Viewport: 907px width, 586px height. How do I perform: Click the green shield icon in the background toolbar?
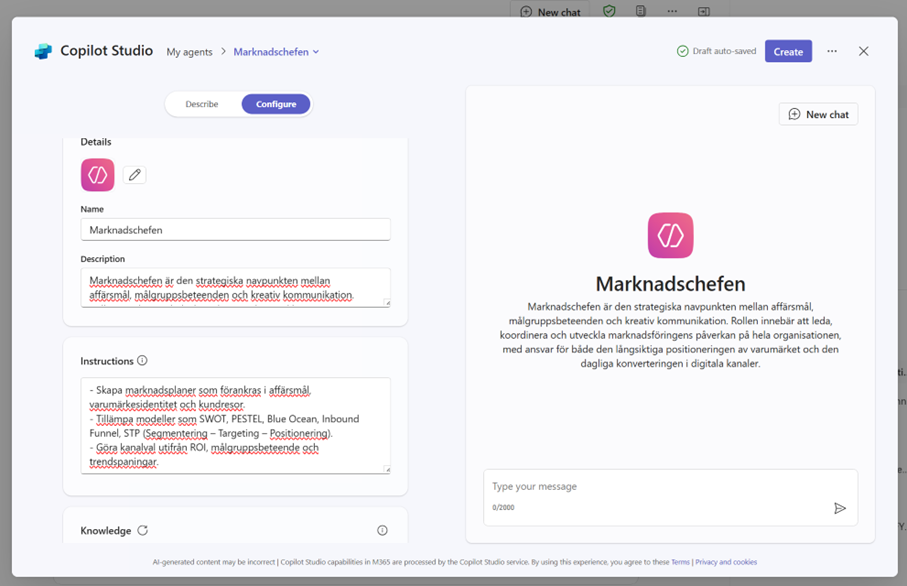pyautogui.click(x=609, y=11)
